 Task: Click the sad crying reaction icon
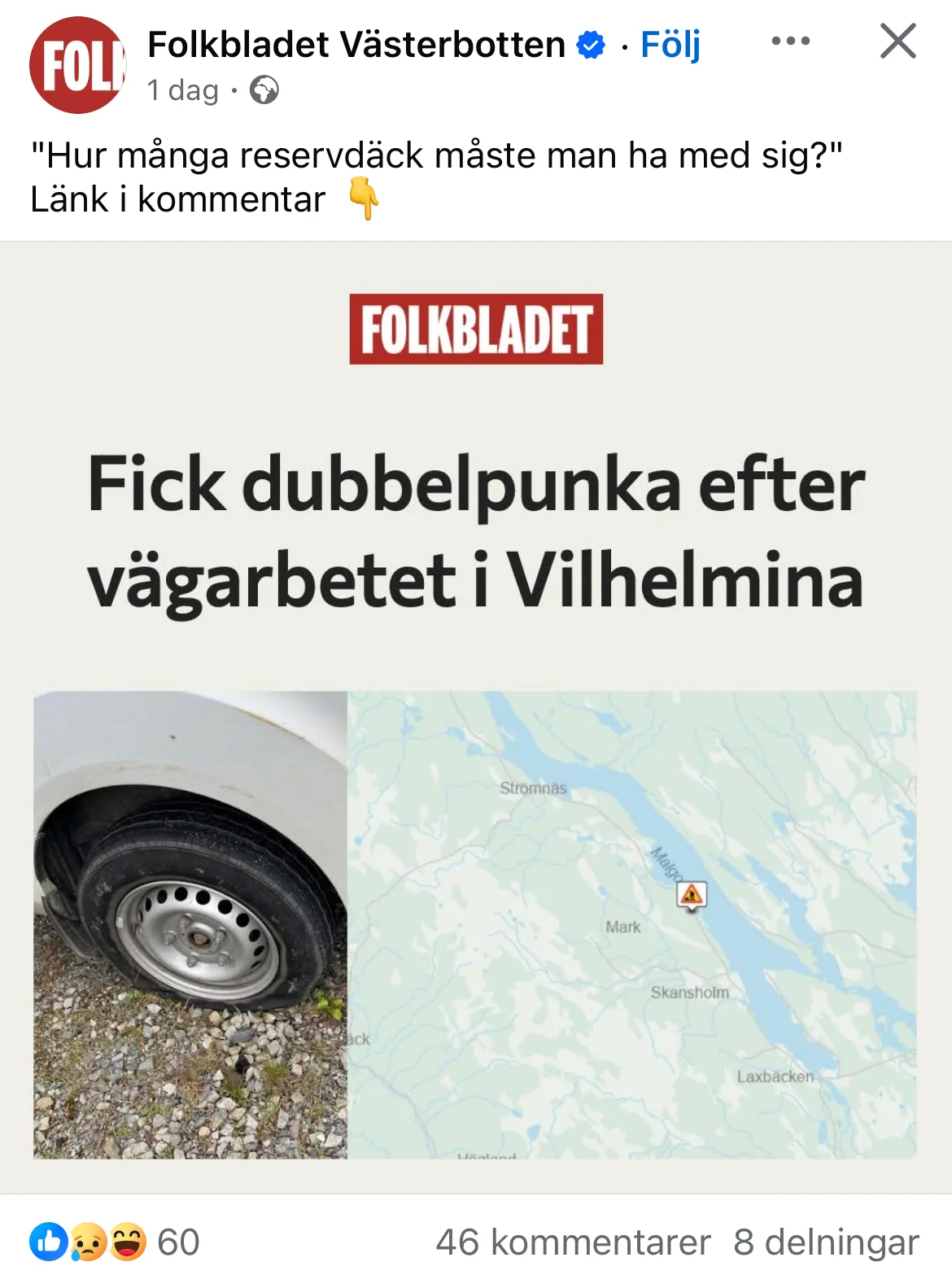pos(89,1242)
